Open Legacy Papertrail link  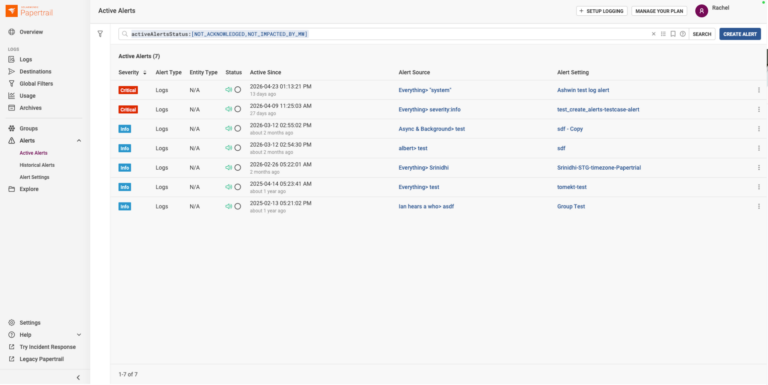click(42, 359)
